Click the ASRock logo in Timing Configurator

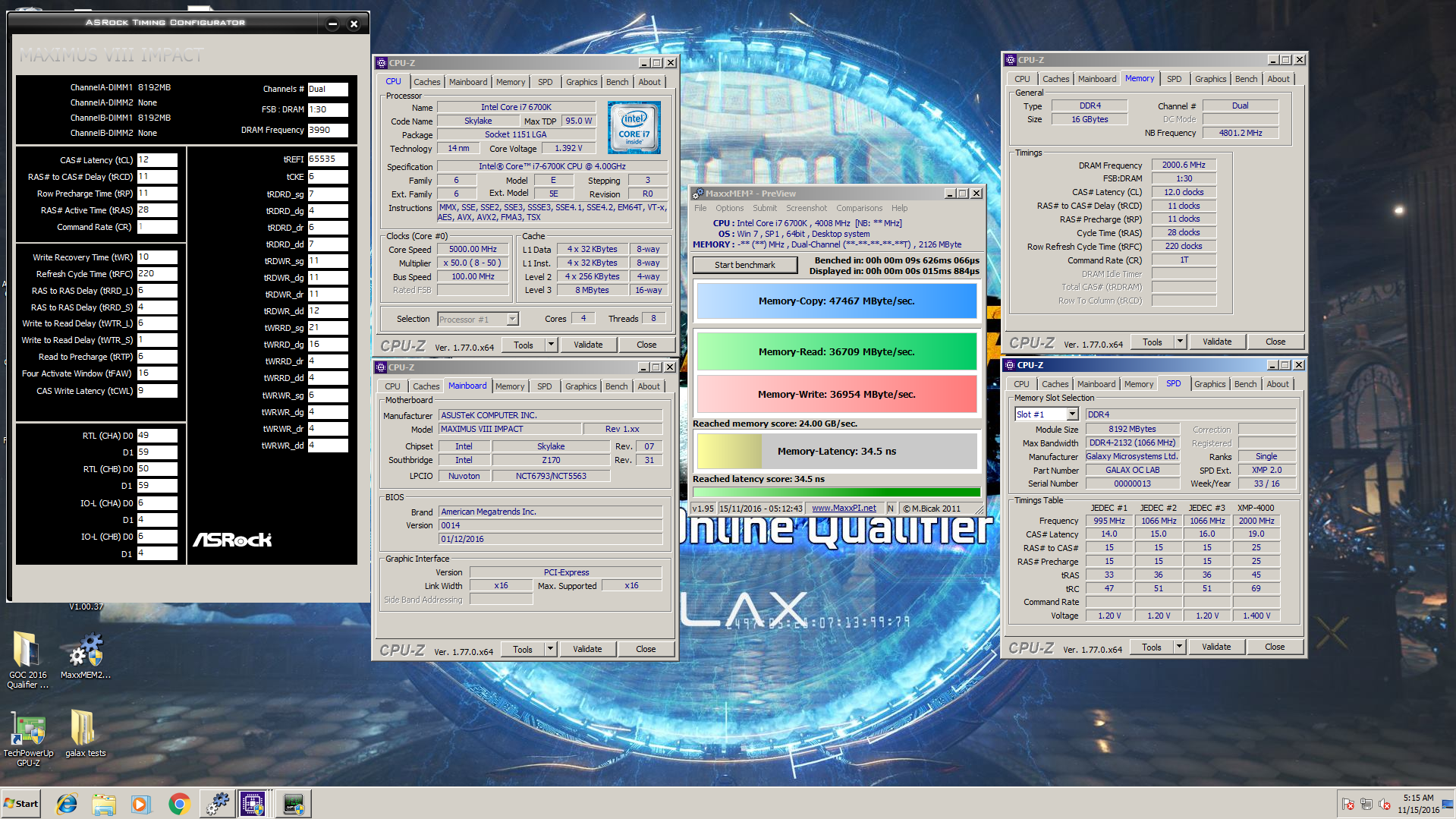point(232,540)
